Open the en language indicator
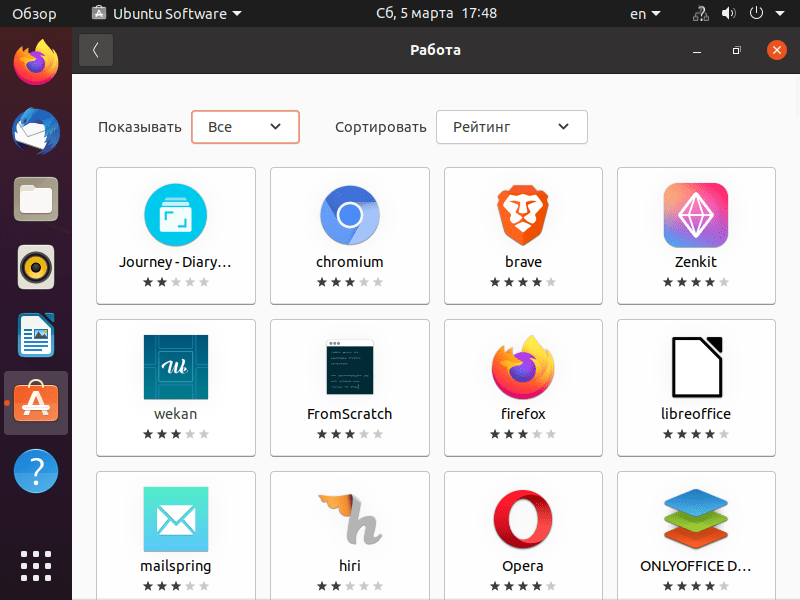800x600 pixels. [x=645, y=13]
